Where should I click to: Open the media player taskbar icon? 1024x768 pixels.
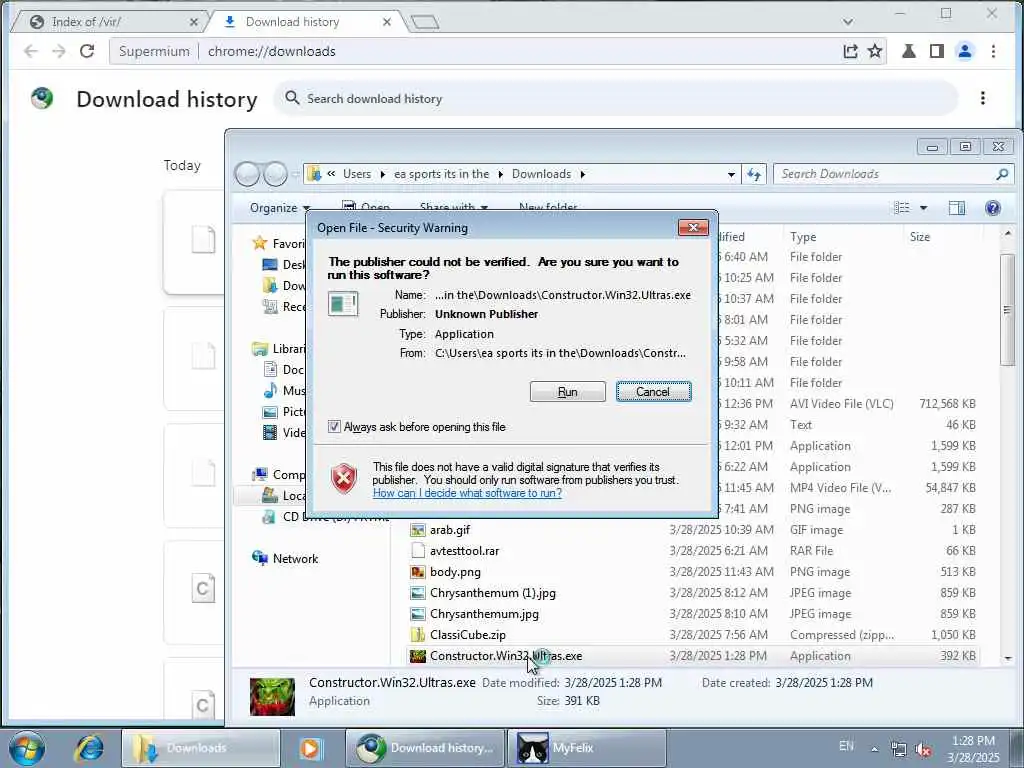312,748
